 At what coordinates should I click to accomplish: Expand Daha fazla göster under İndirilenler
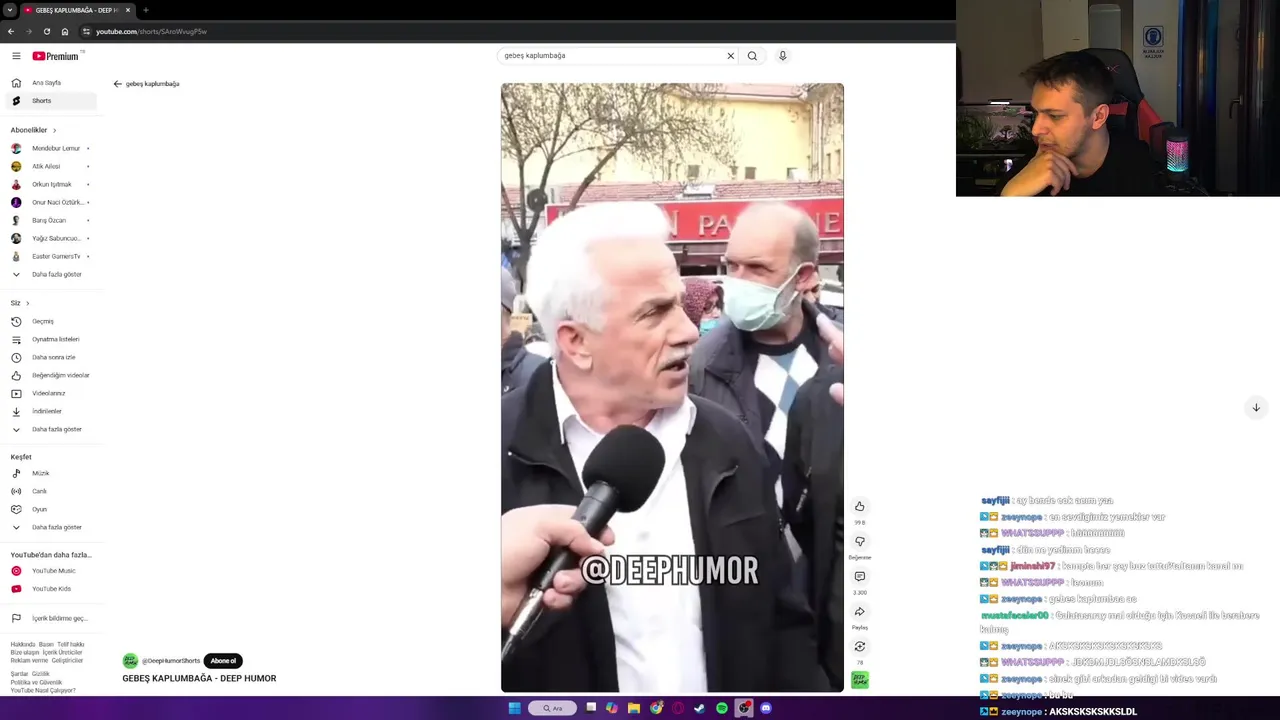point(50,429)
